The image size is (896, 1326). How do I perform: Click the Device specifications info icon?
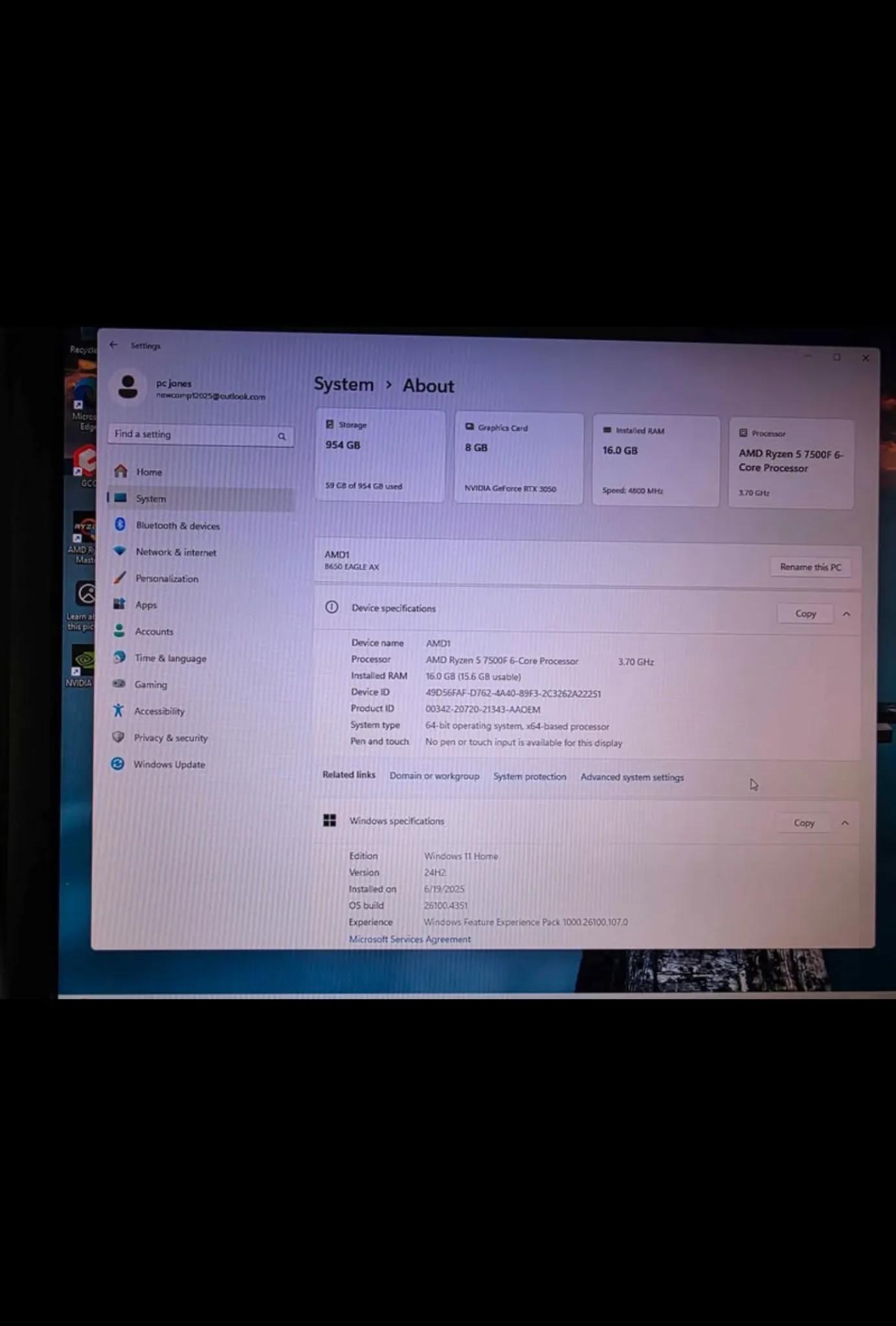point(331,607)
